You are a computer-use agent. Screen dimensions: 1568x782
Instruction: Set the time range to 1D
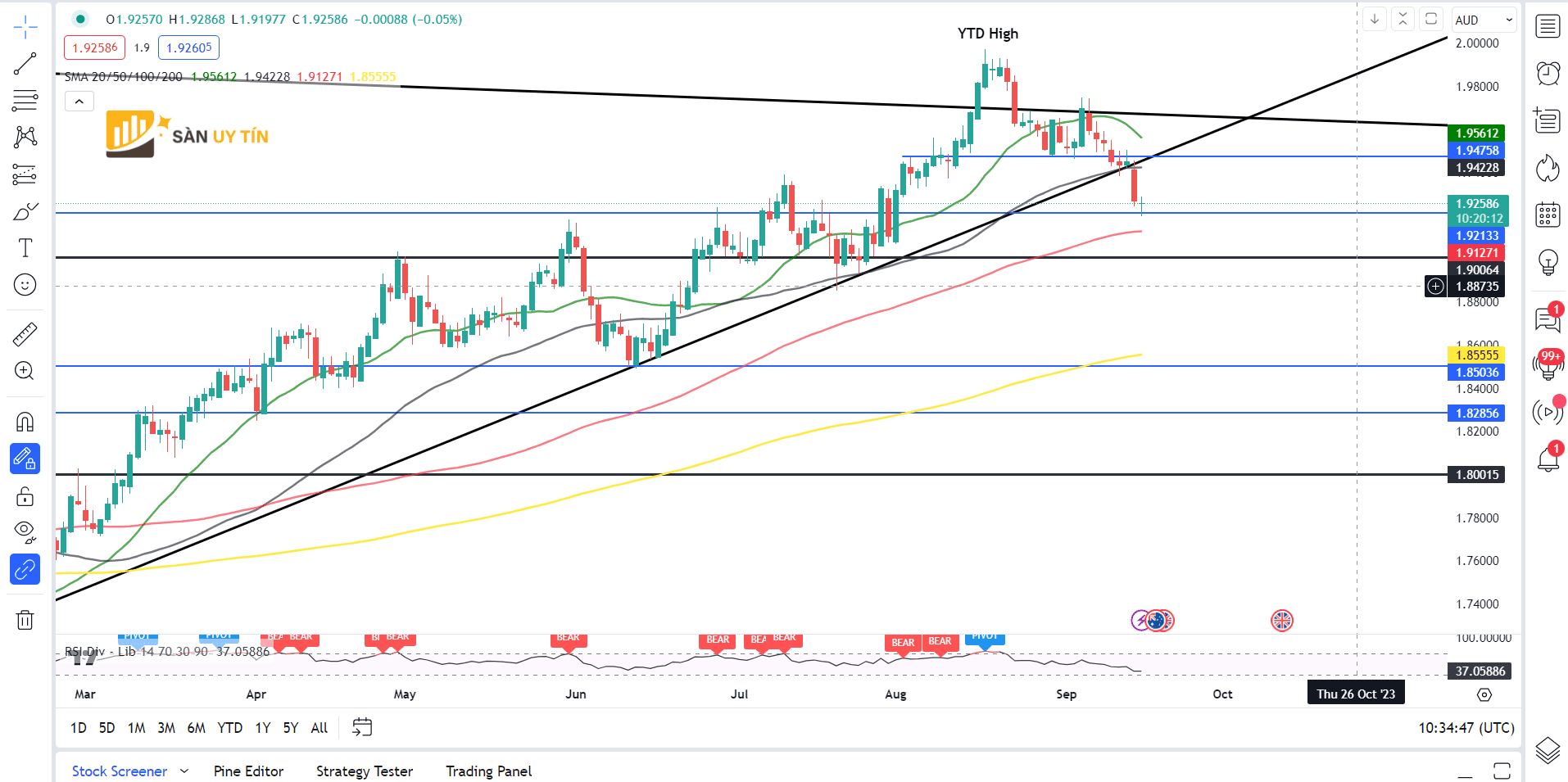[x=79, y=728]
